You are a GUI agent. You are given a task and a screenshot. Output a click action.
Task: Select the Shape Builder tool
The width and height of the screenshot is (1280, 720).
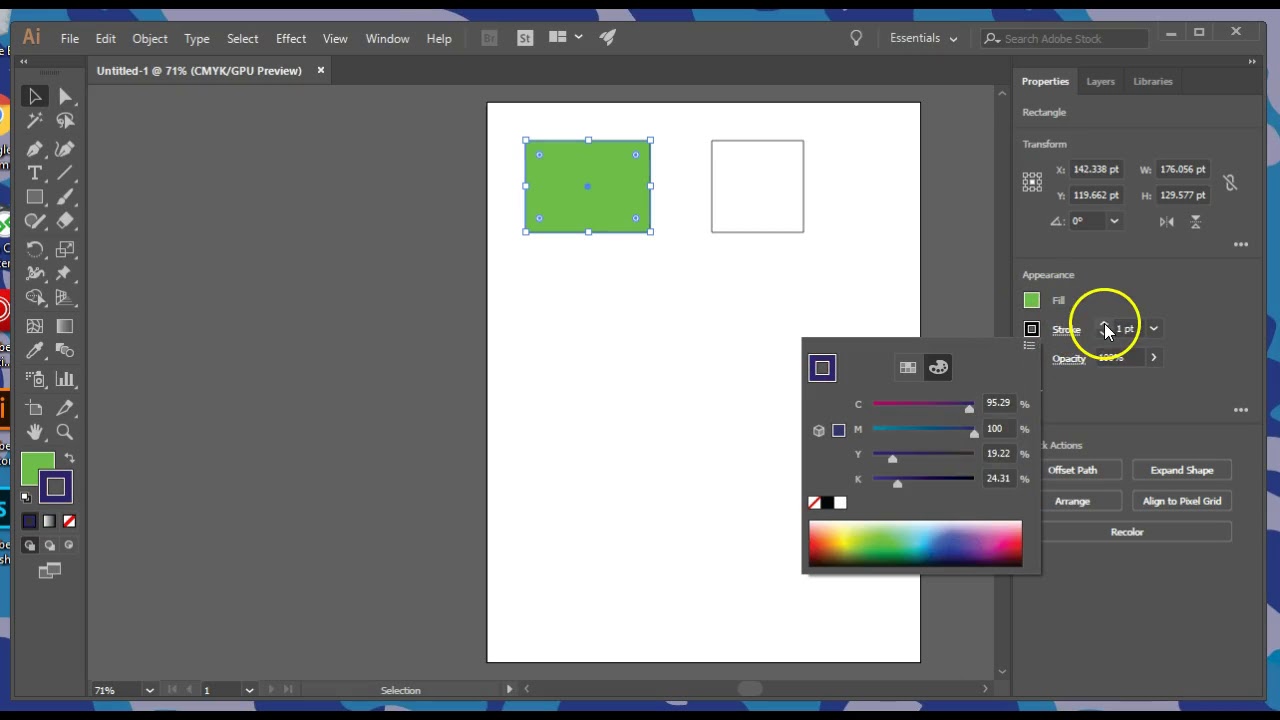(35, 297)
